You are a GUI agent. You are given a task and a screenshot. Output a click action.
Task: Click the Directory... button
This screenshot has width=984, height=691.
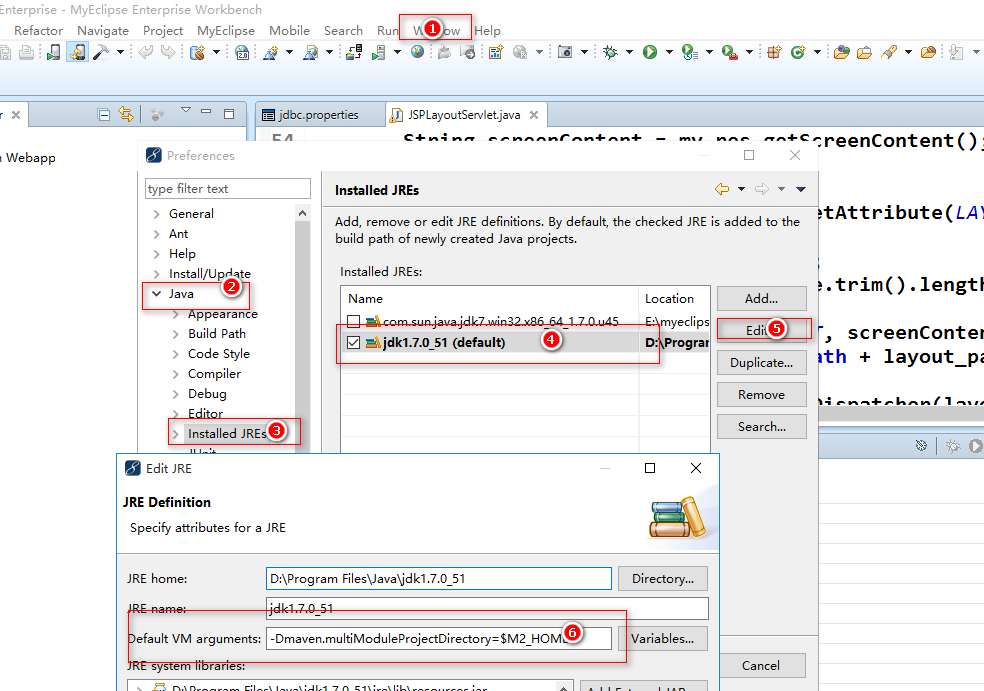(663, 579)
